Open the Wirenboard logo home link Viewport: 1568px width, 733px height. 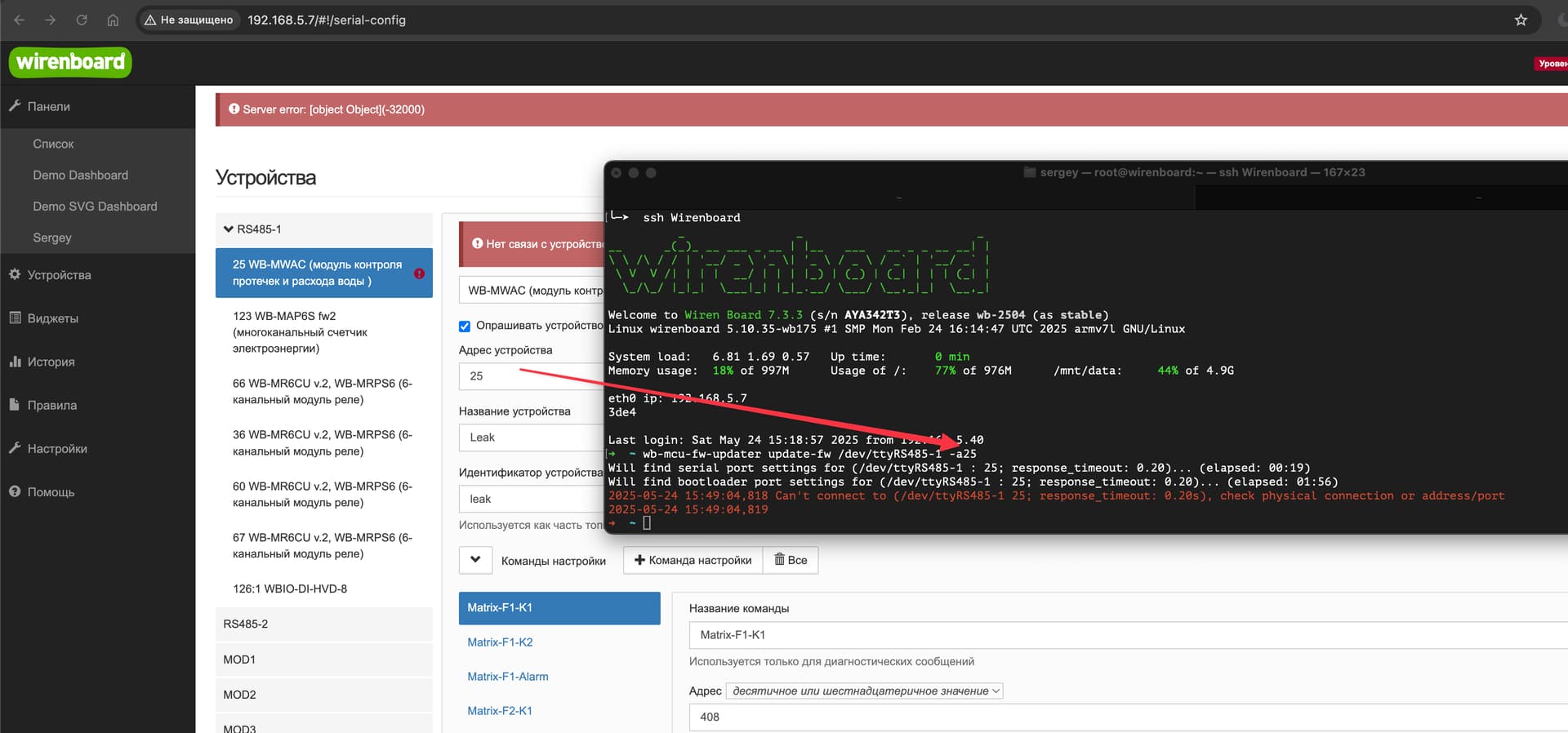click(70, 62)
